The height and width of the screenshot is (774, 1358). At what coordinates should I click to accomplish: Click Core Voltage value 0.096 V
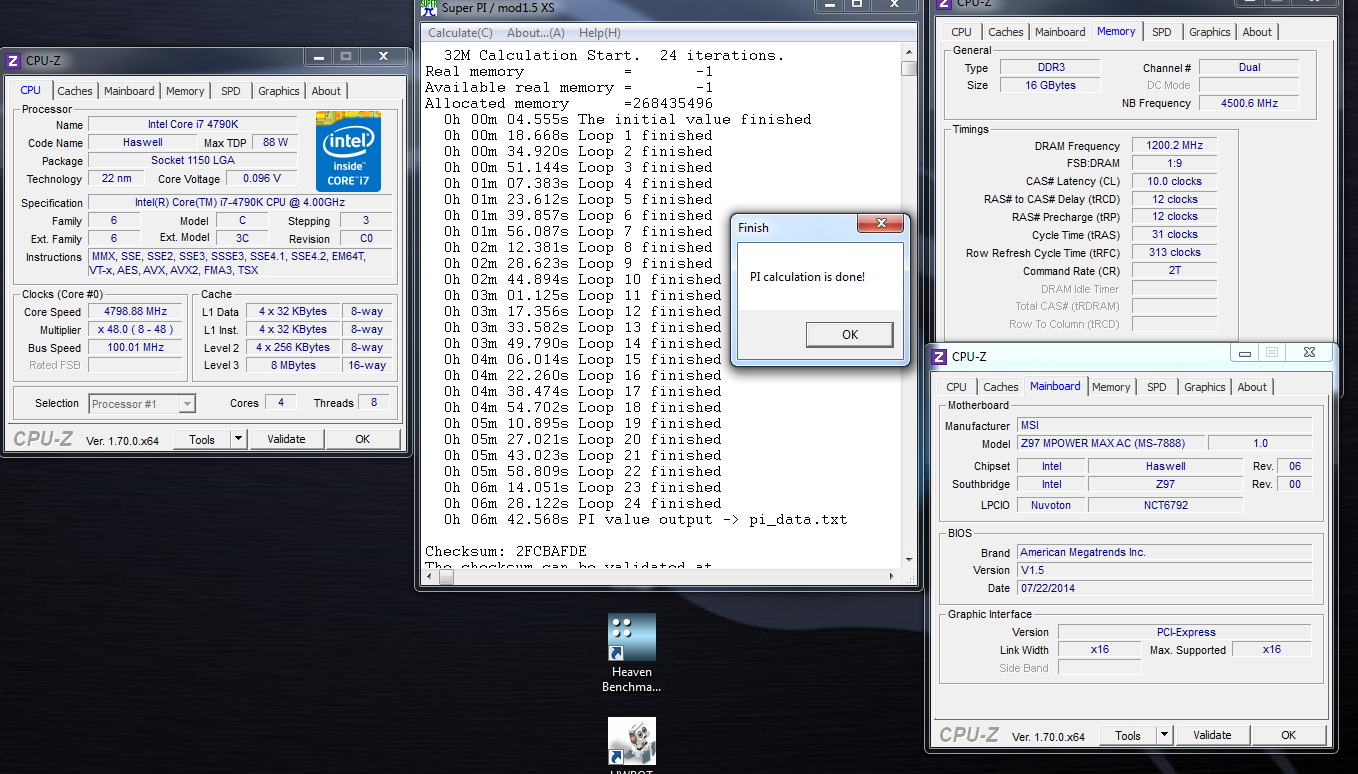tap(262, 179)
